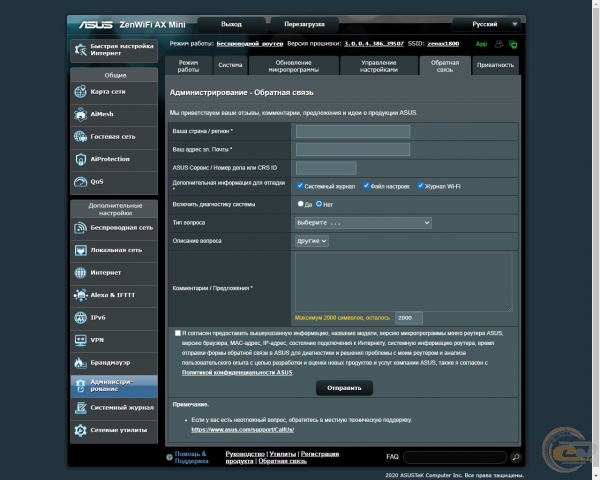
Task: Switch to the Обновление микропрограммы tab
Action: 293,66
